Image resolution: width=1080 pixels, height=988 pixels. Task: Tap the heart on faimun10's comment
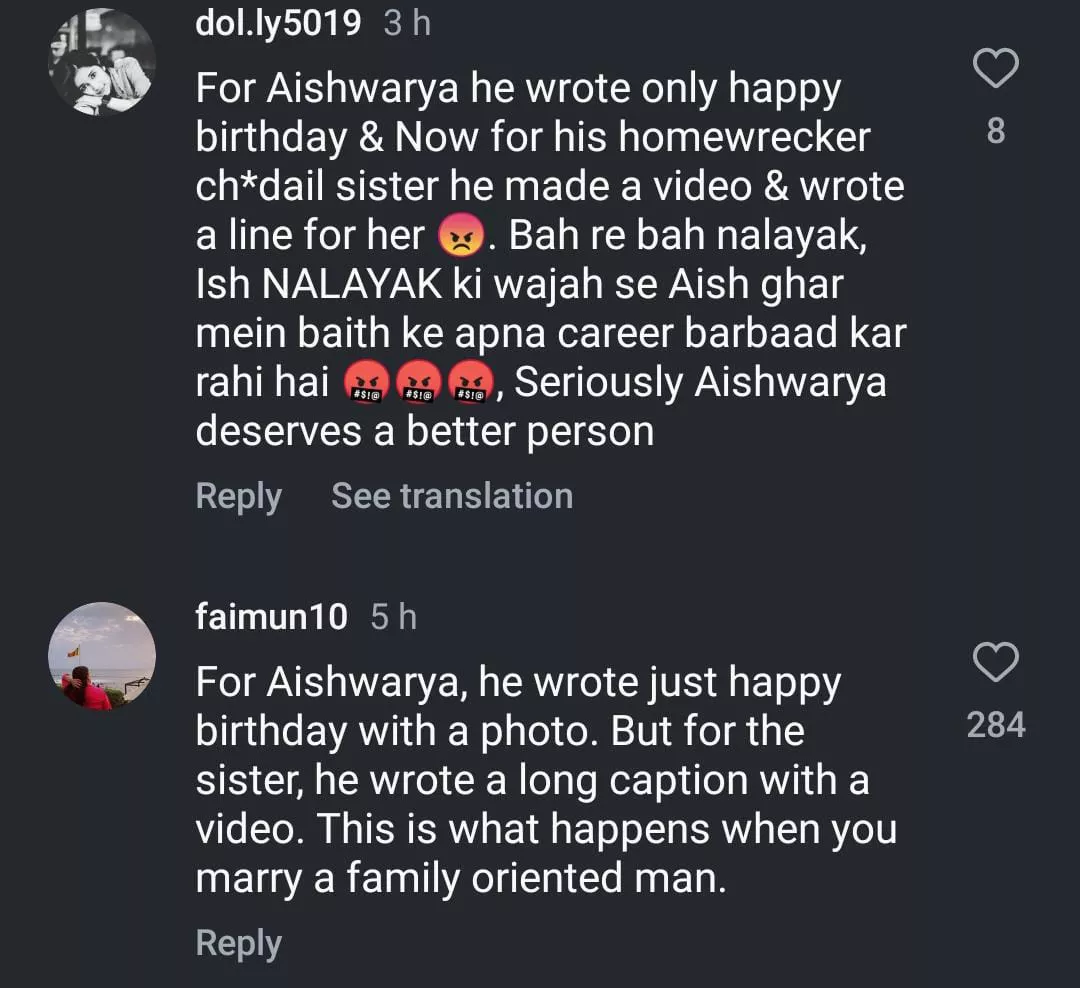(995, 662)
